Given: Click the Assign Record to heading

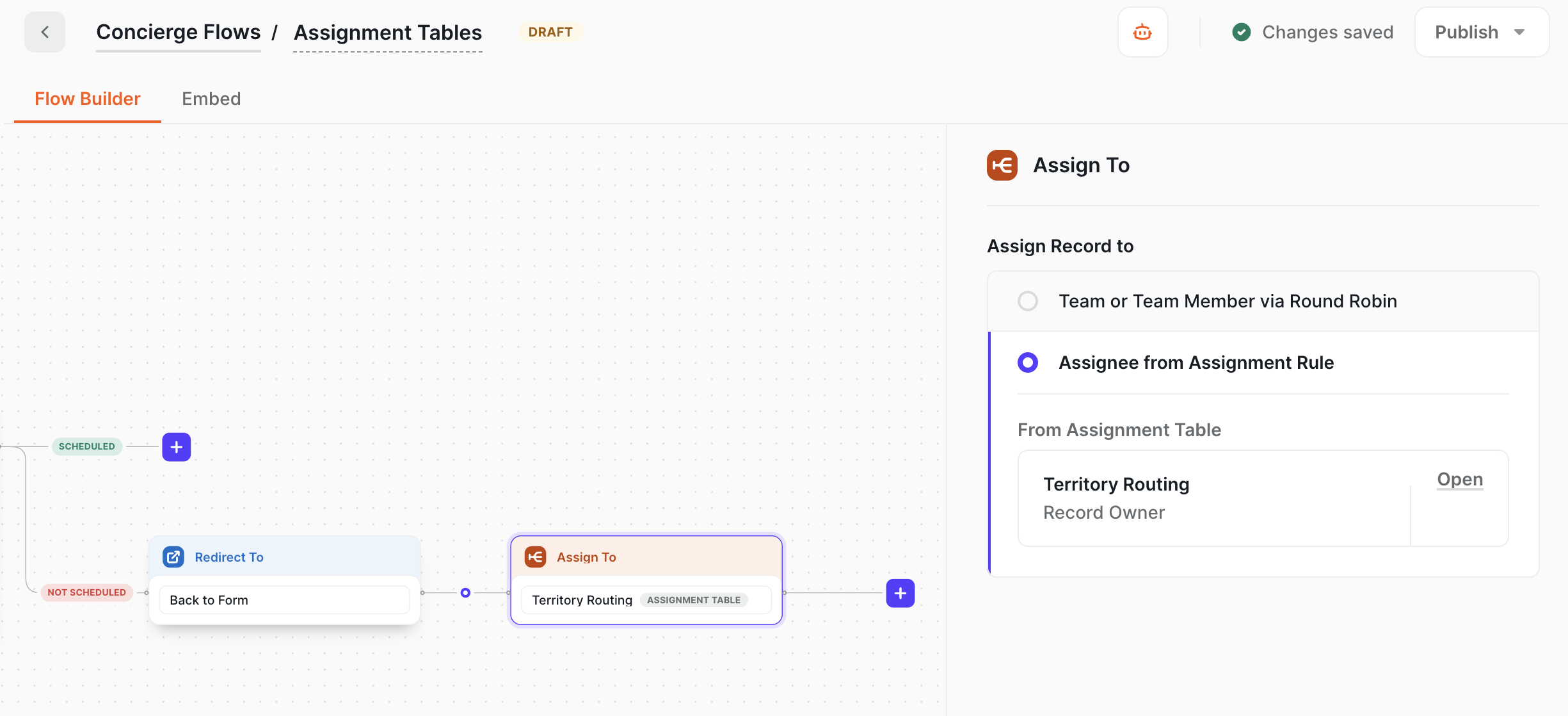Looking at the screenshot, I should 1060,246.
